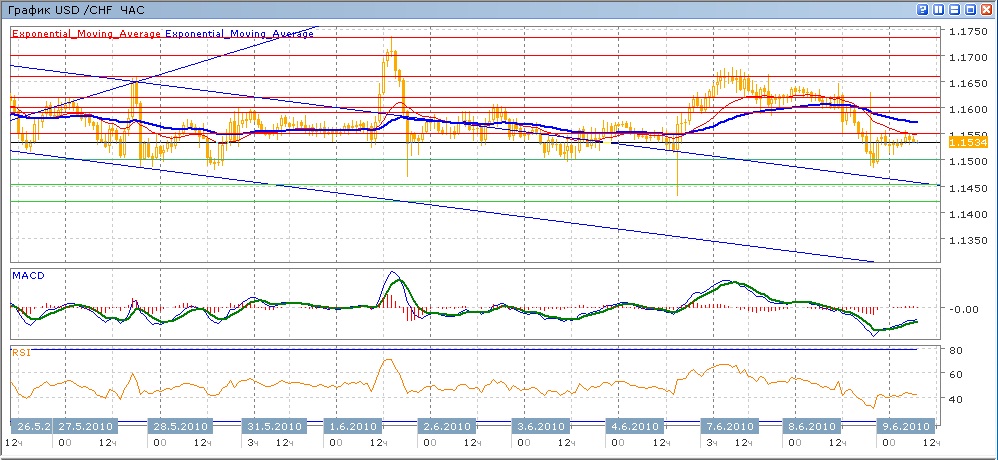998x460 pixels.
Task: Tile charts vertically using the two-column icon
Action: click(x=938, y=9)
